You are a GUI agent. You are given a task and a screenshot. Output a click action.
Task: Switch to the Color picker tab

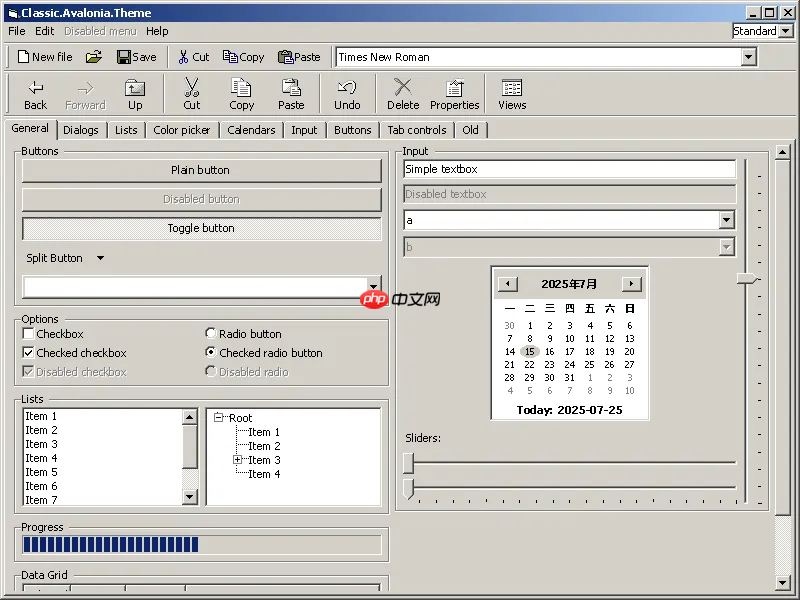[x=182, y=129]
